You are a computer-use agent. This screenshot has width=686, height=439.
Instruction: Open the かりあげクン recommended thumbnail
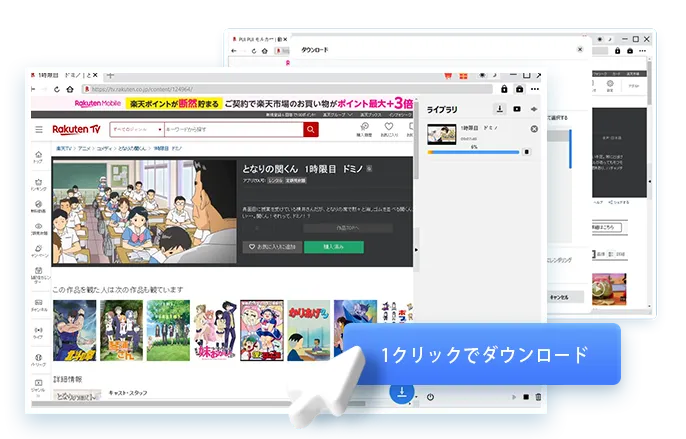pyautogui.click(x=308, y=330)
